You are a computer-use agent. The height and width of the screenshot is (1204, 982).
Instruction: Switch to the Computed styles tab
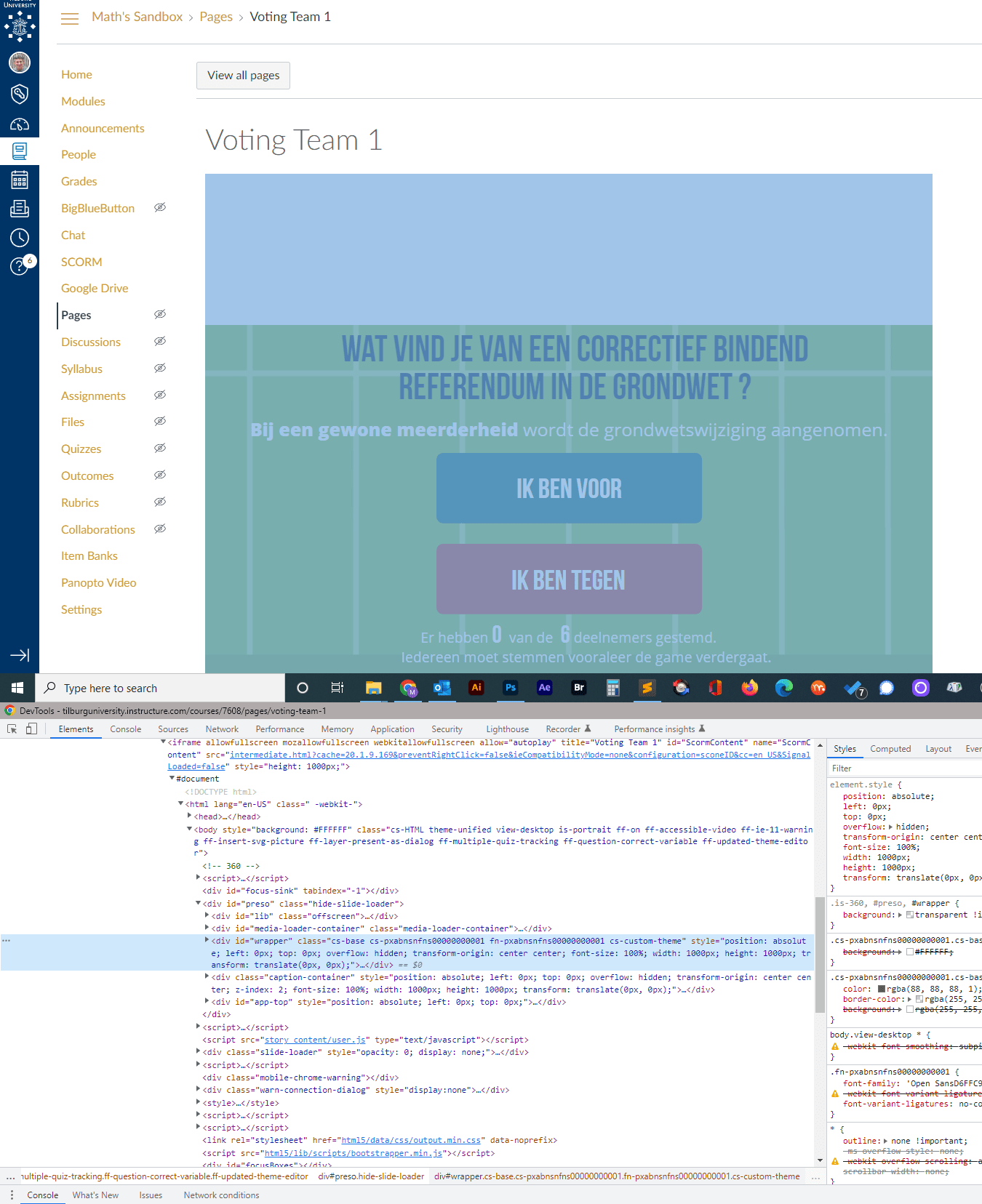click(890, 749)
